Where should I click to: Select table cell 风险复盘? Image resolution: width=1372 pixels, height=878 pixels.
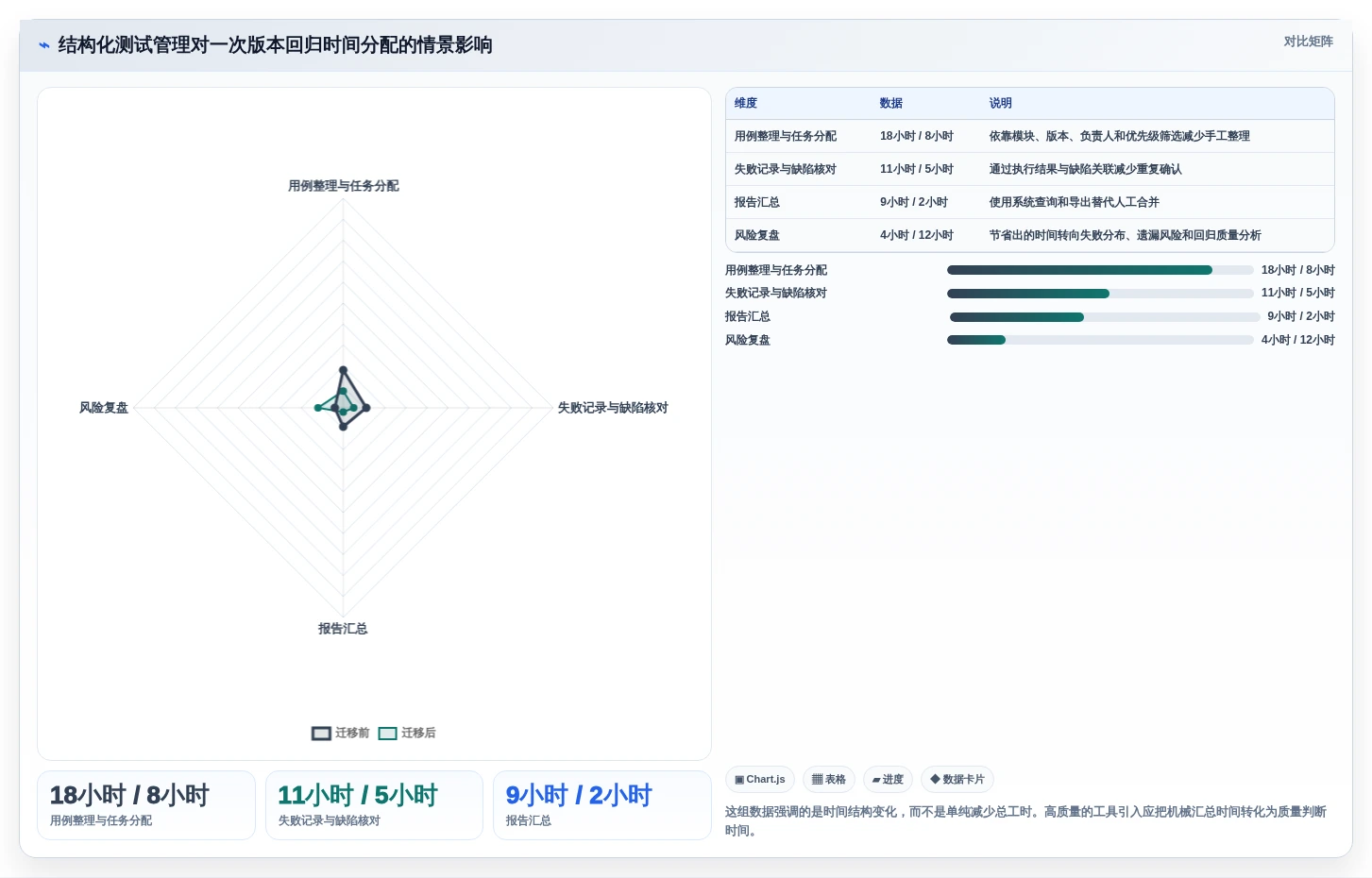[757, 236]
